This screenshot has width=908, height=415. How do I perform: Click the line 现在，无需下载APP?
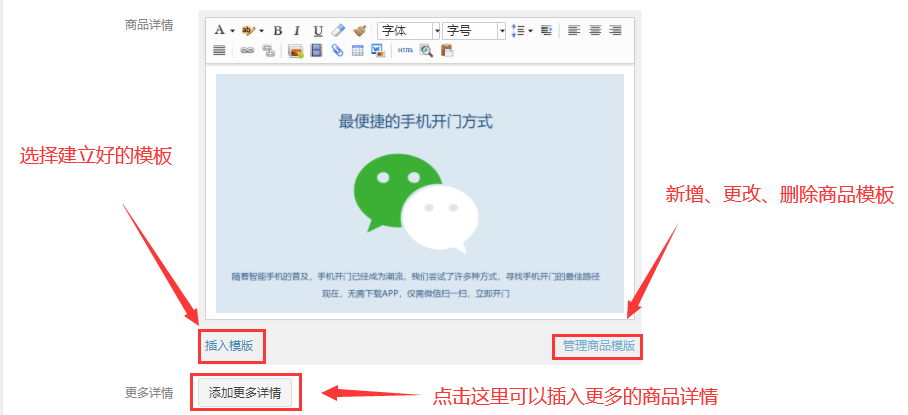click(x=416, y=293)
